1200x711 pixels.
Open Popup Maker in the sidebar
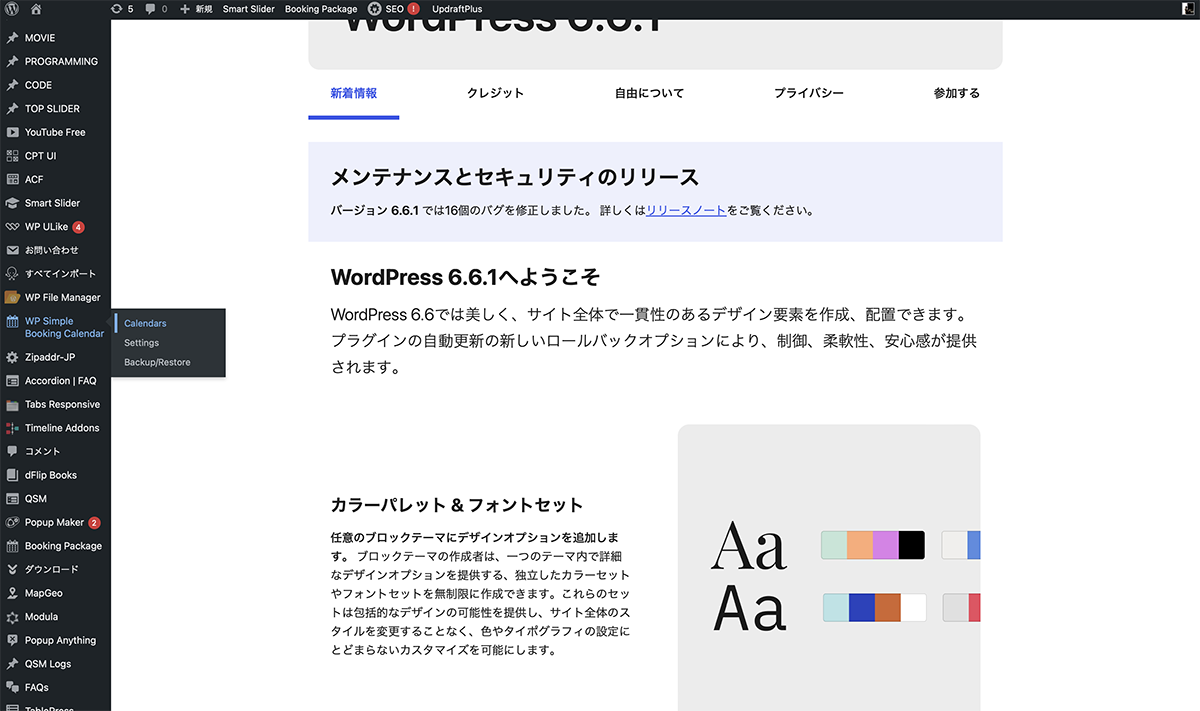click(x=54, y=522)
